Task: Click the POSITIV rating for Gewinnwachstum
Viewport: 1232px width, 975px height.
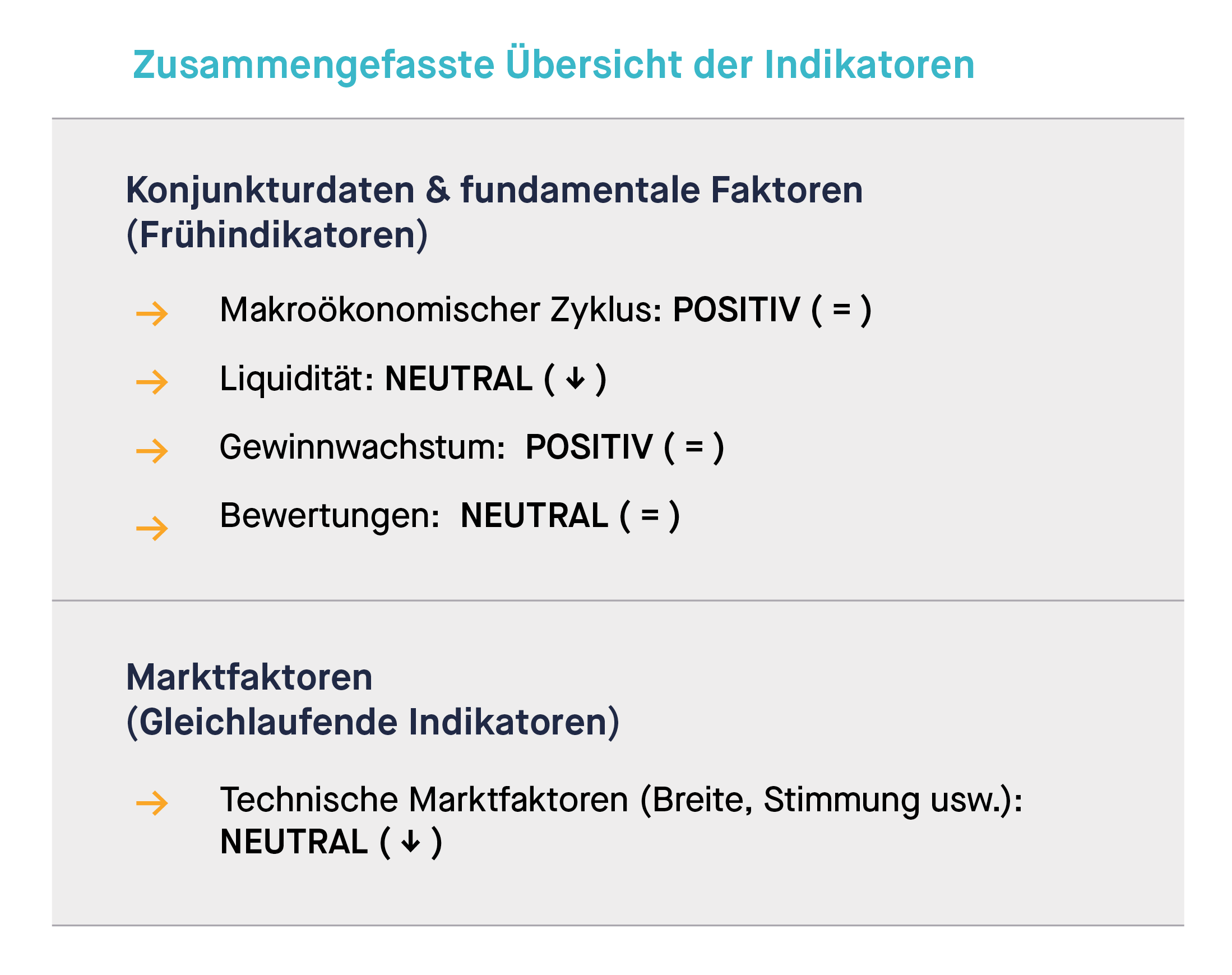Action: [x=589, y=447]
